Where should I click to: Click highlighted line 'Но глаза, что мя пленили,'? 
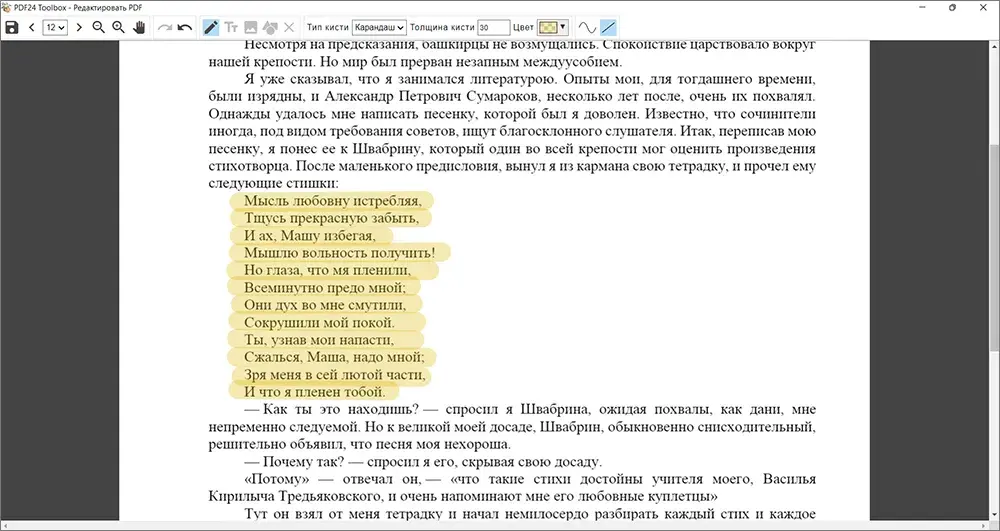click(x=328, y=270)
